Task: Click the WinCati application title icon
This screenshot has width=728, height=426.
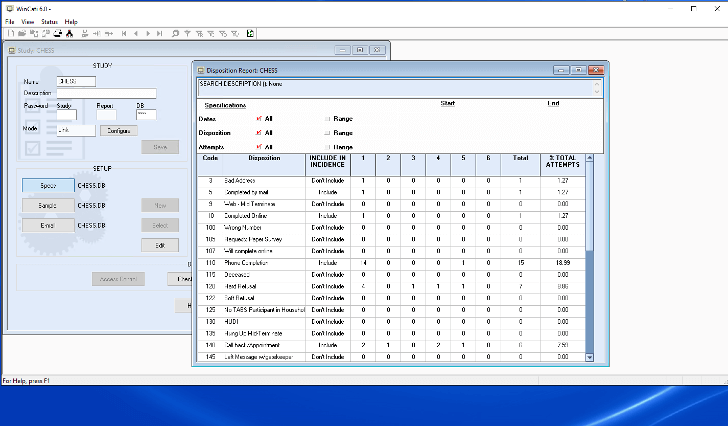Action: point(10,9)
